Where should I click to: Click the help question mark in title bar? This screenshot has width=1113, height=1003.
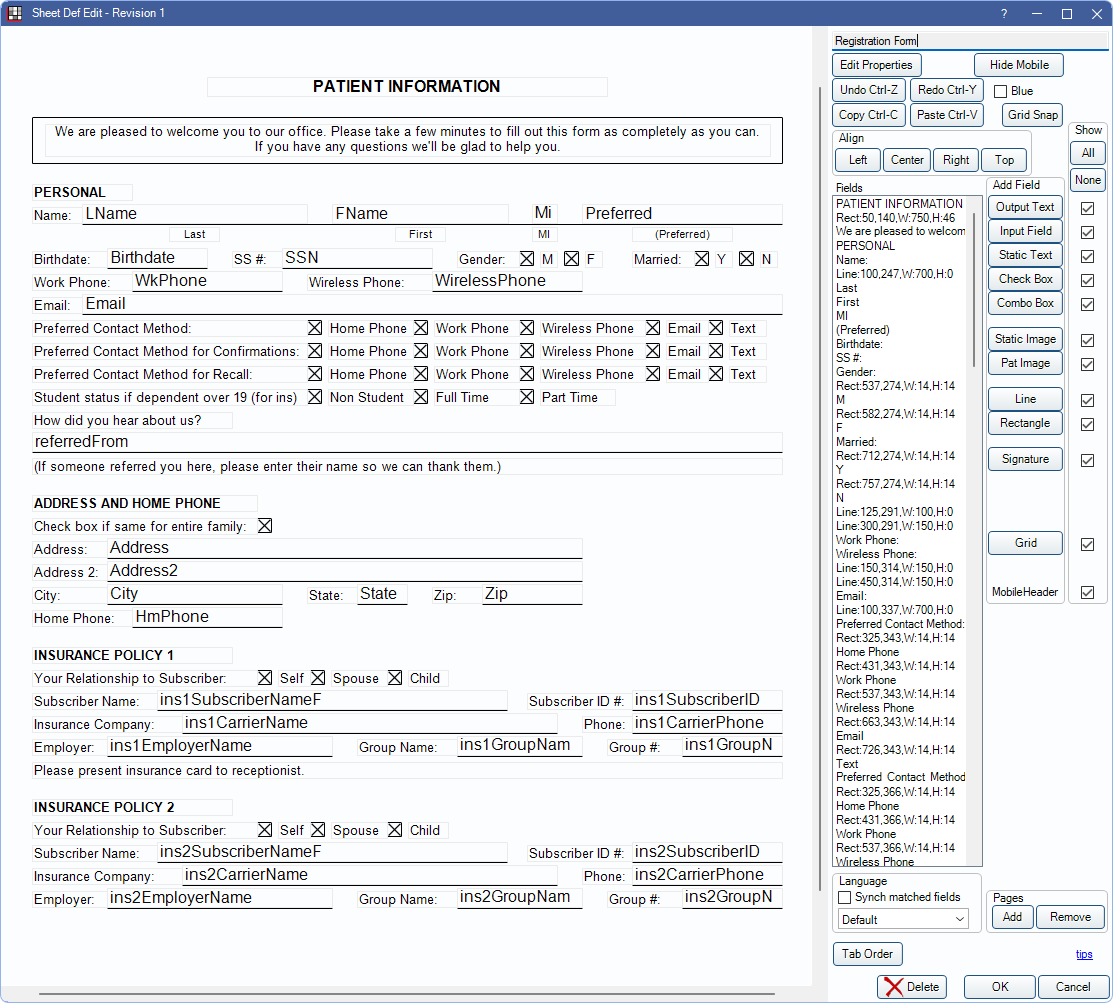click(x=1004, y=13)
